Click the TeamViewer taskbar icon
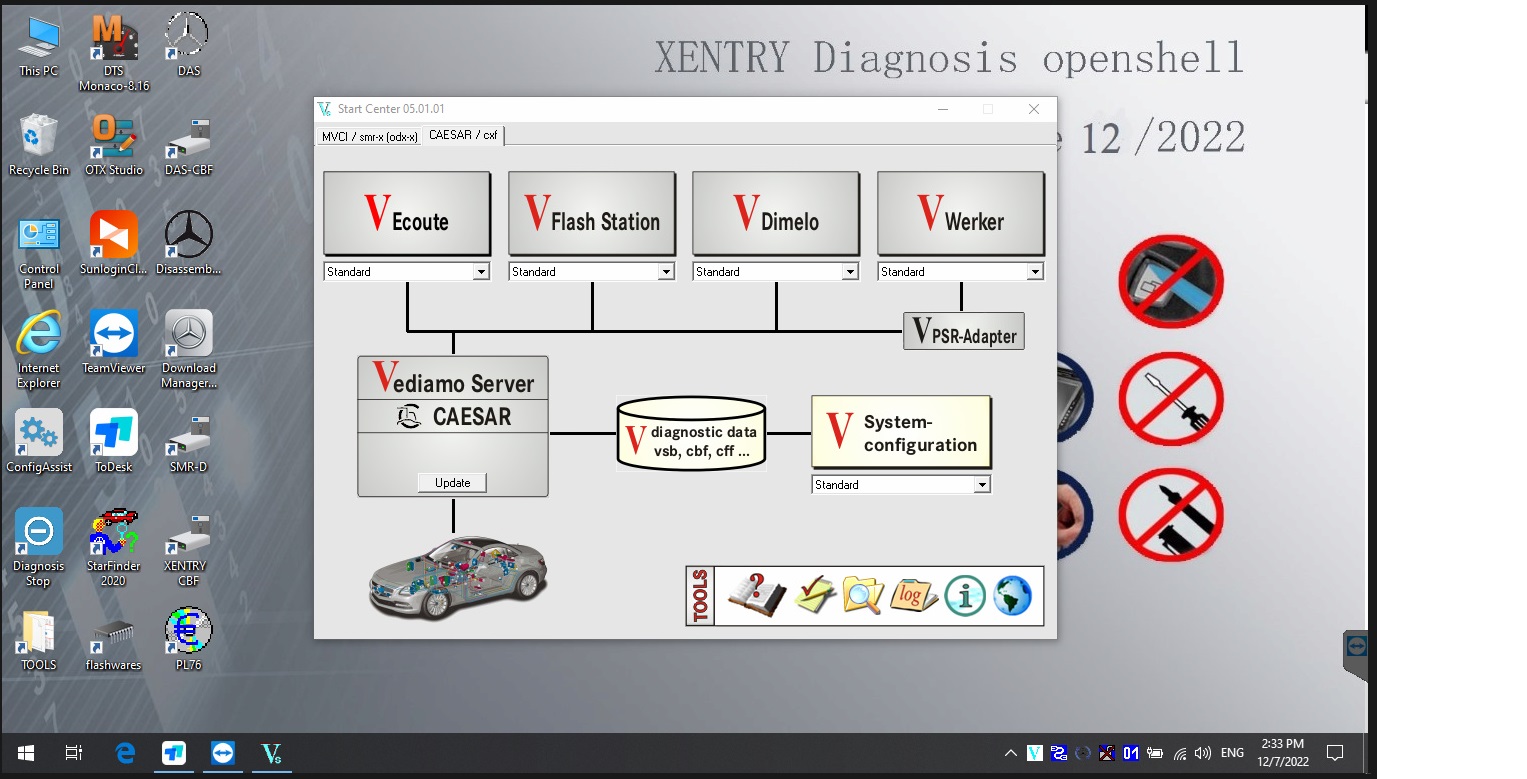Screen dimensions: 1527x779 click(x=223, y=753)
